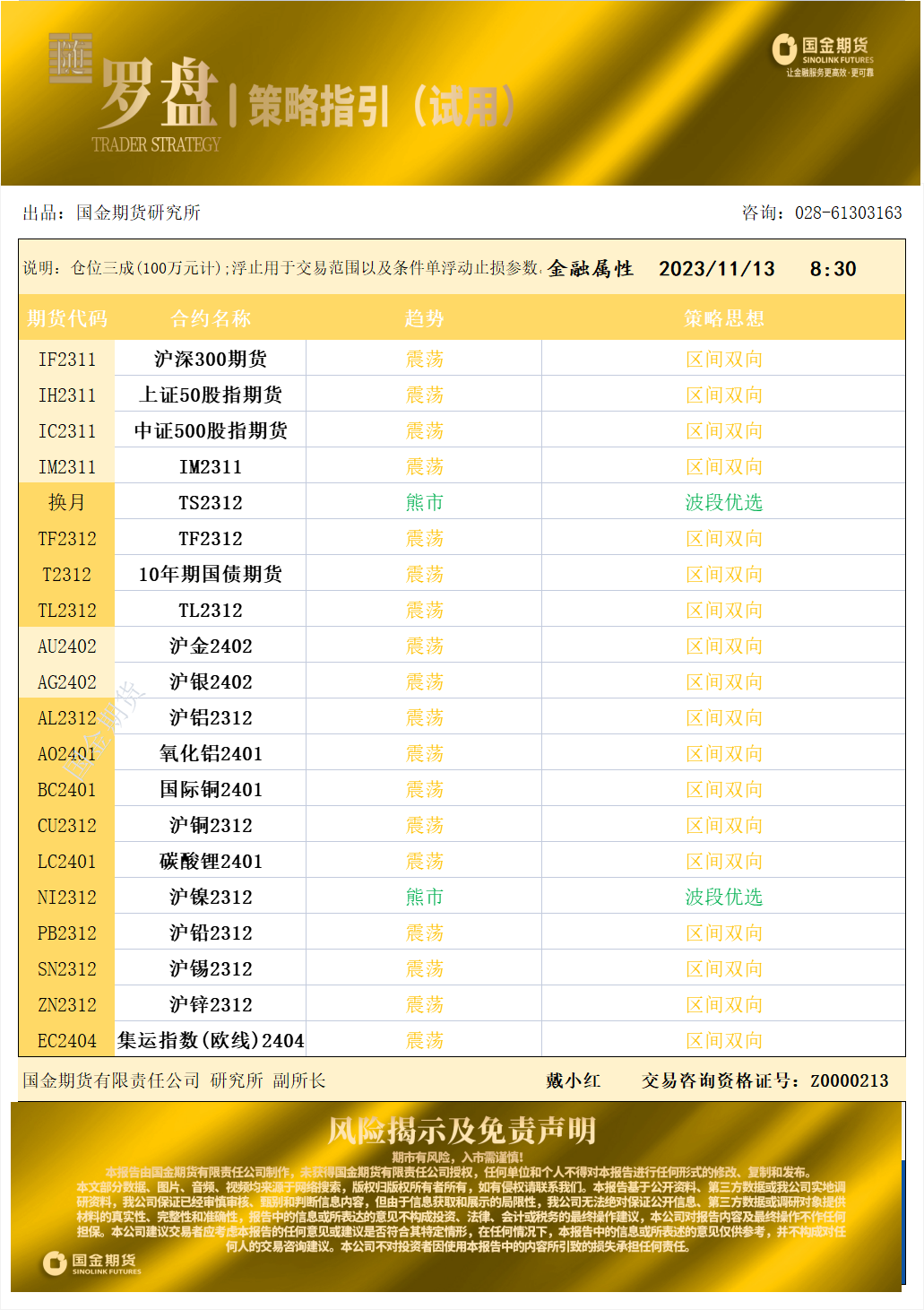Image resolution: width=924 pixels, height=1310 pixels.
Task: Click the TL2312 code cell
Action: tap(67, 610)
